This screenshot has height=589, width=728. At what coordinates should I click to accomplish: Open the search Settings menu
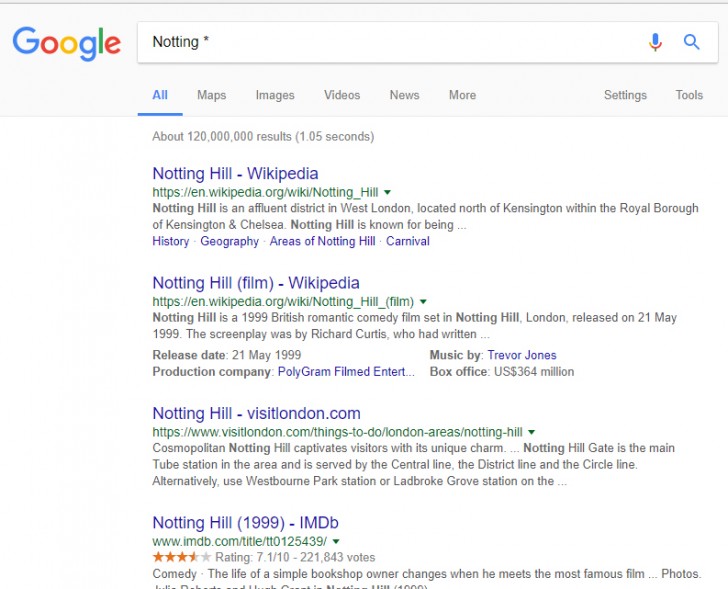[625, 95]
